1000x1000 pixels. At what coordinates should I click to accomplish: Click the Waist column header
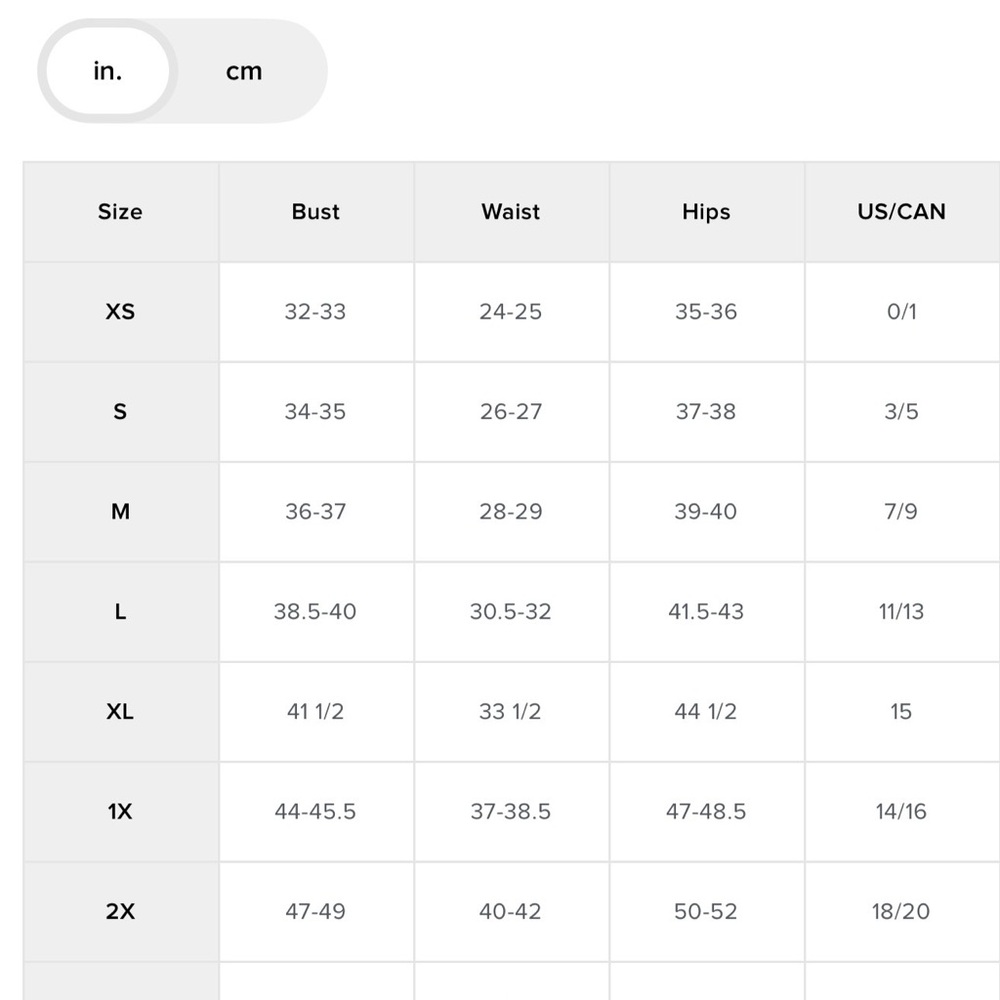click(x=510, y=212)
